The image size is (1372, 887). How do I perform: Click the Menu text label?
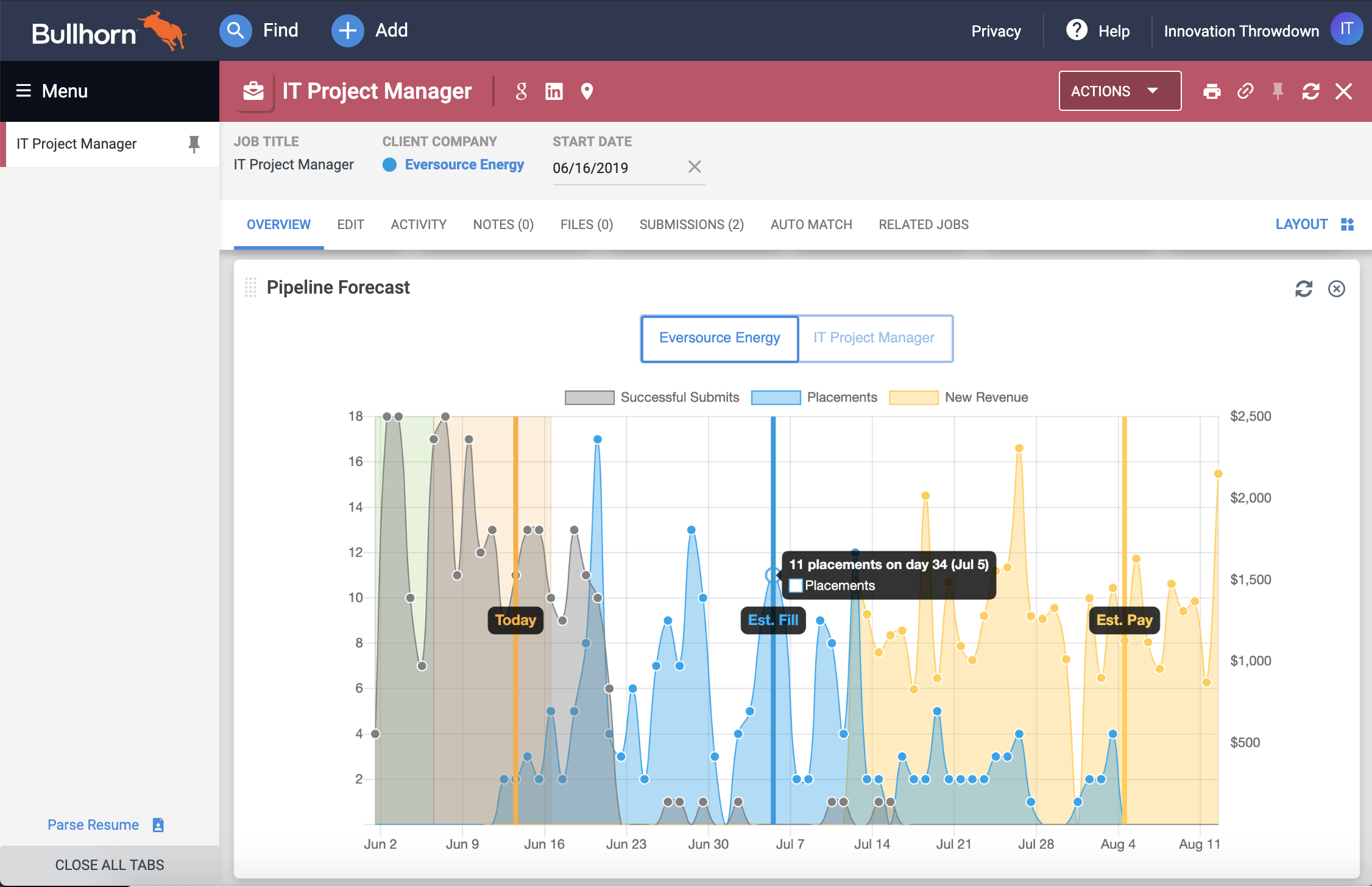tap(65, 91)
